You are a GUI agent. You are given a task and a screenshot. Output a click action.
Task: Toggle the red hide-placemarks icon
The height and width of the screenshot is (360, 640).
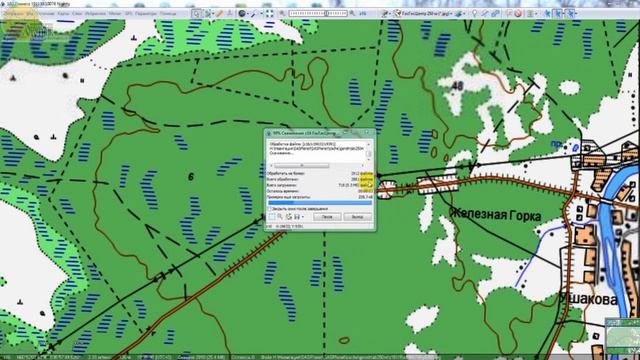click(518, 13)
